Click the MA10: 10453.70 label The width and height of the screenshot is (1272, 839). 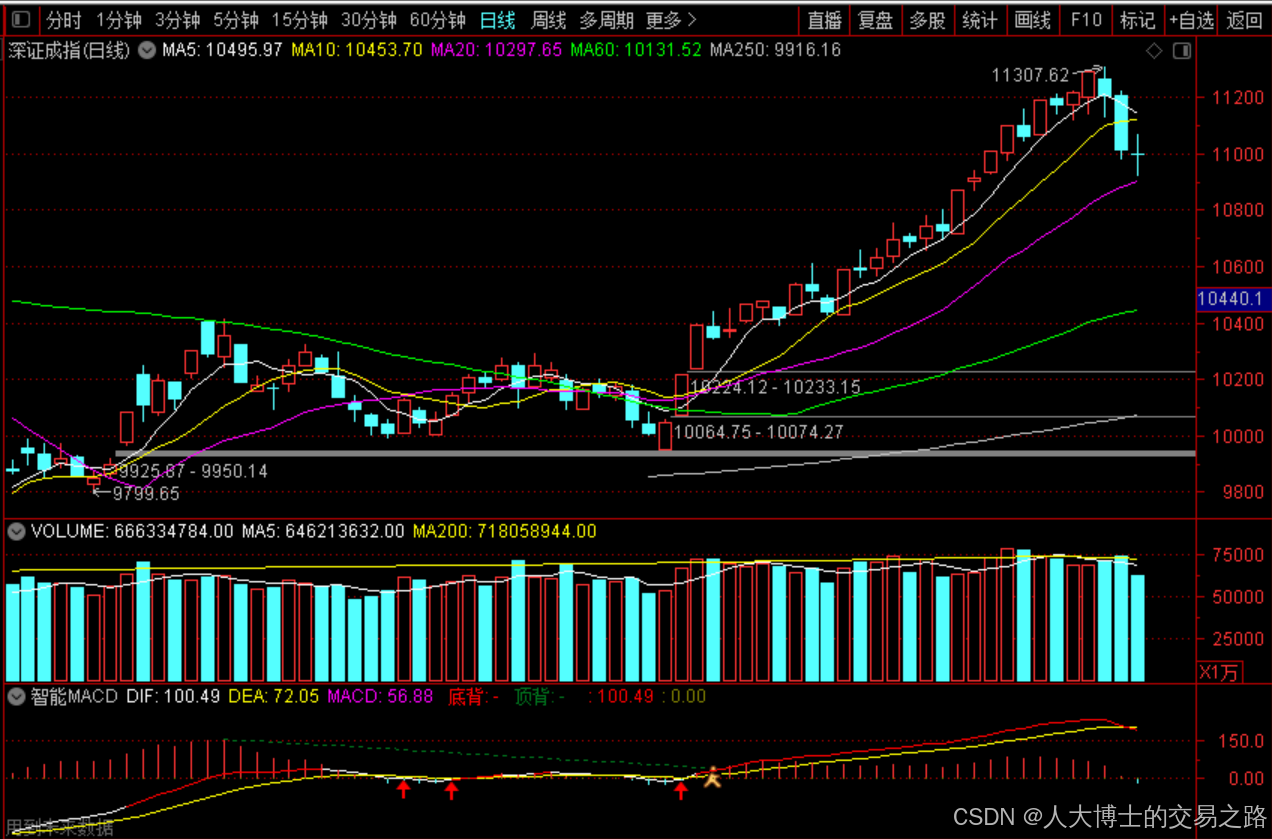[x=357, y=50]
